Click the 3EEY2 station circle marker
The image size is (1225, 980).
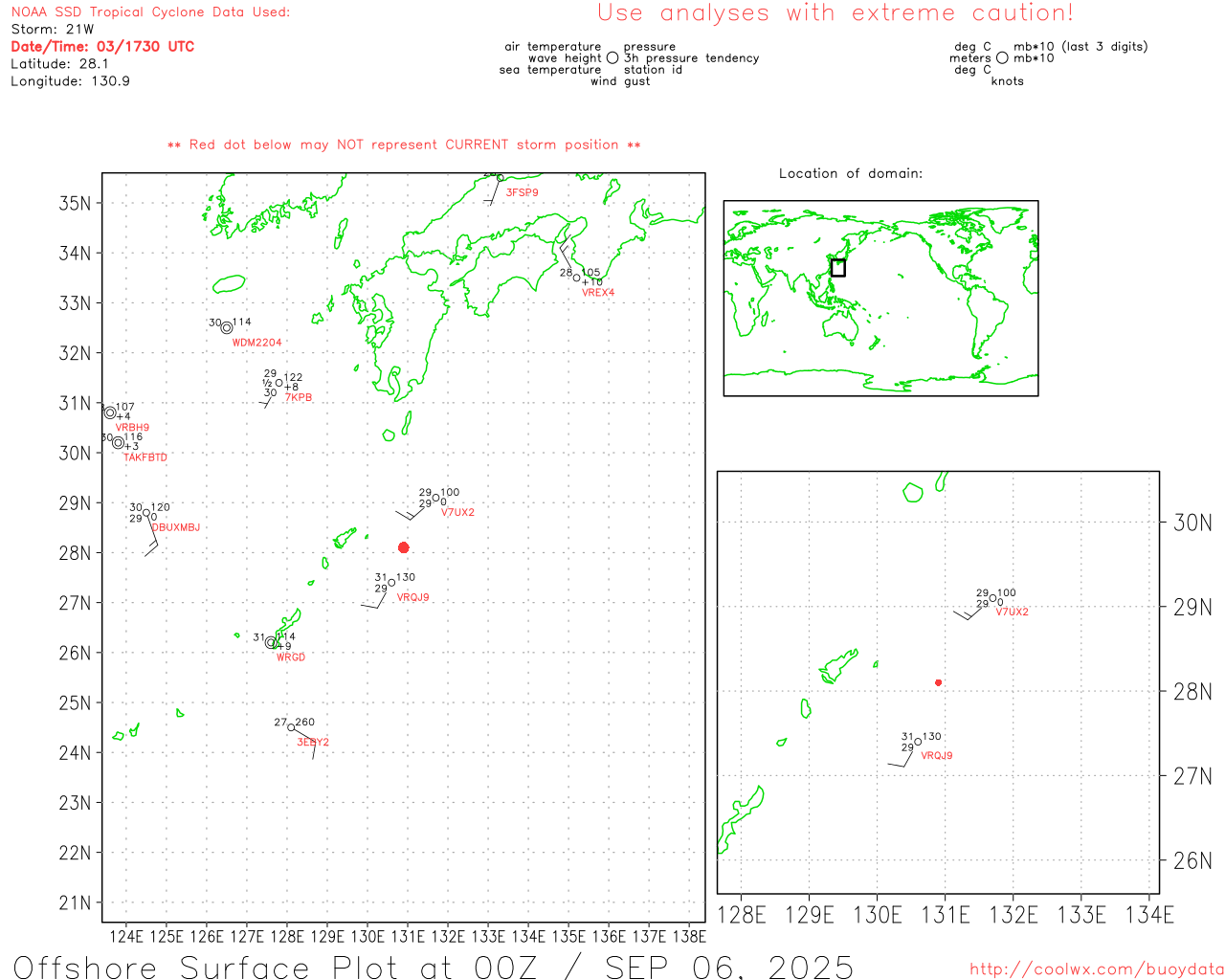click(292, 727)
